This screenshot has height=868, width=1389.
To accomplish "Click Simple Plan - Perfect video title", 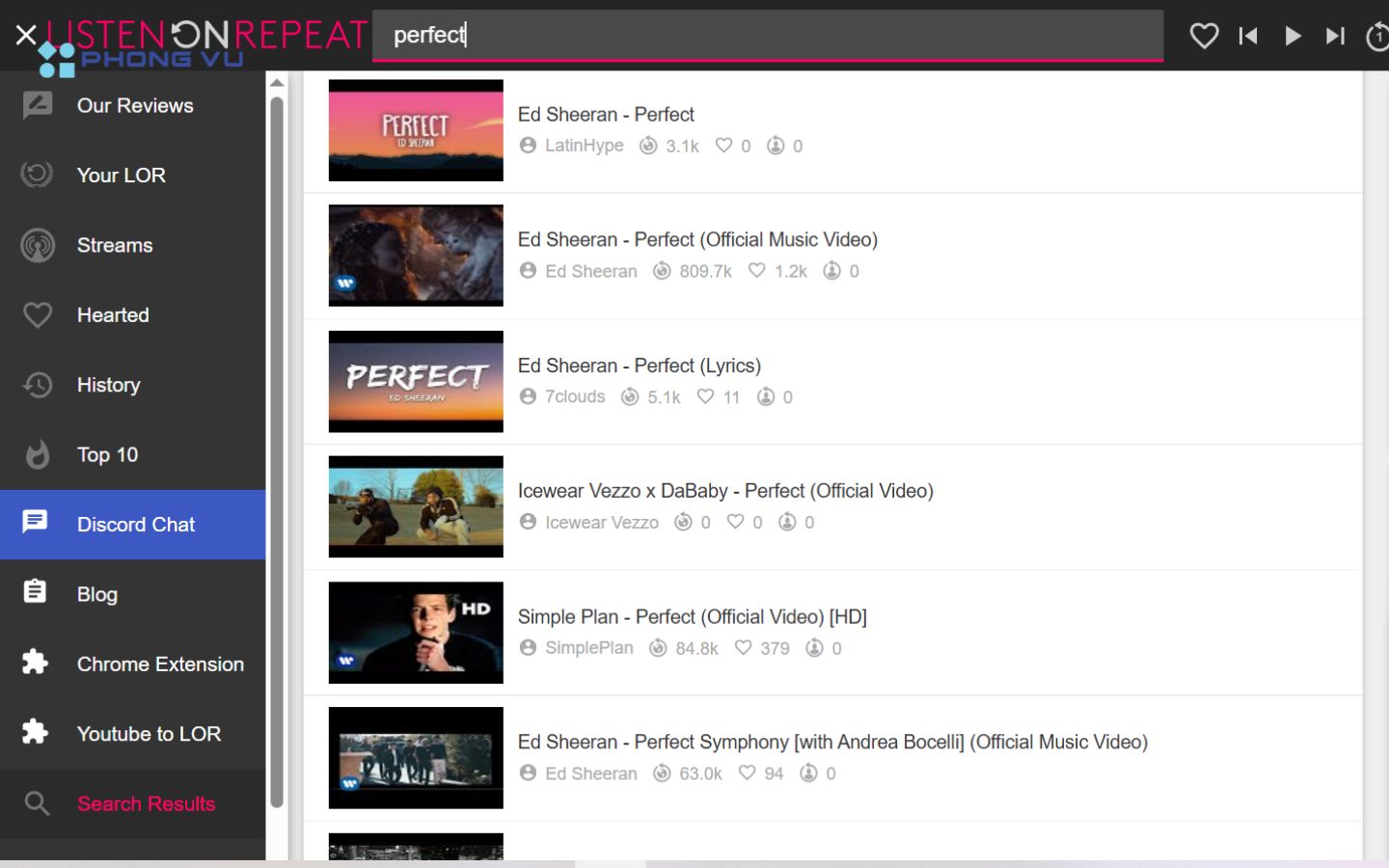I will (x=692, y=616).
